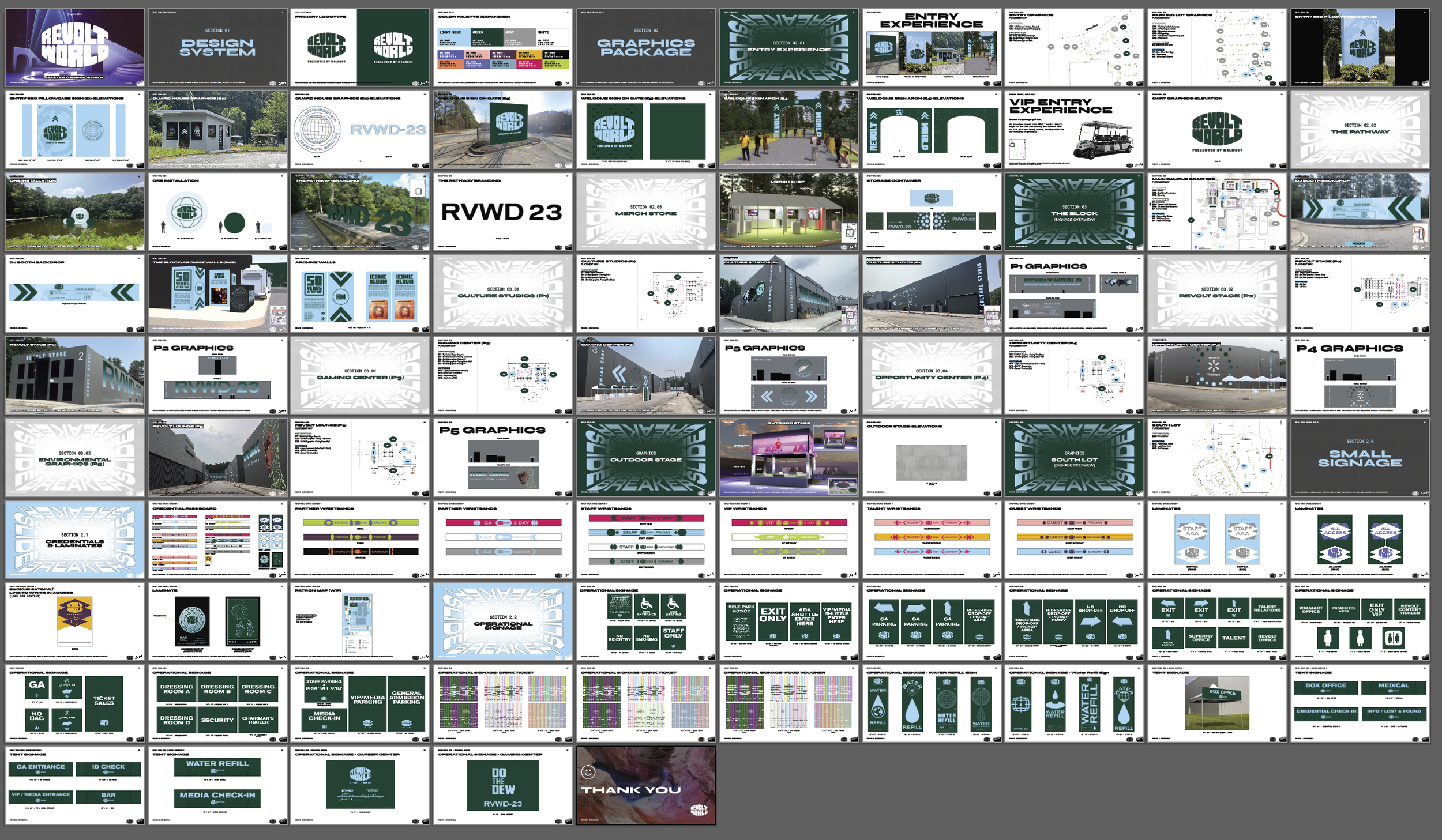The image size is (1442, 840).
Task: Open the Merch Shop render slide
Action: tap(788, 212)
